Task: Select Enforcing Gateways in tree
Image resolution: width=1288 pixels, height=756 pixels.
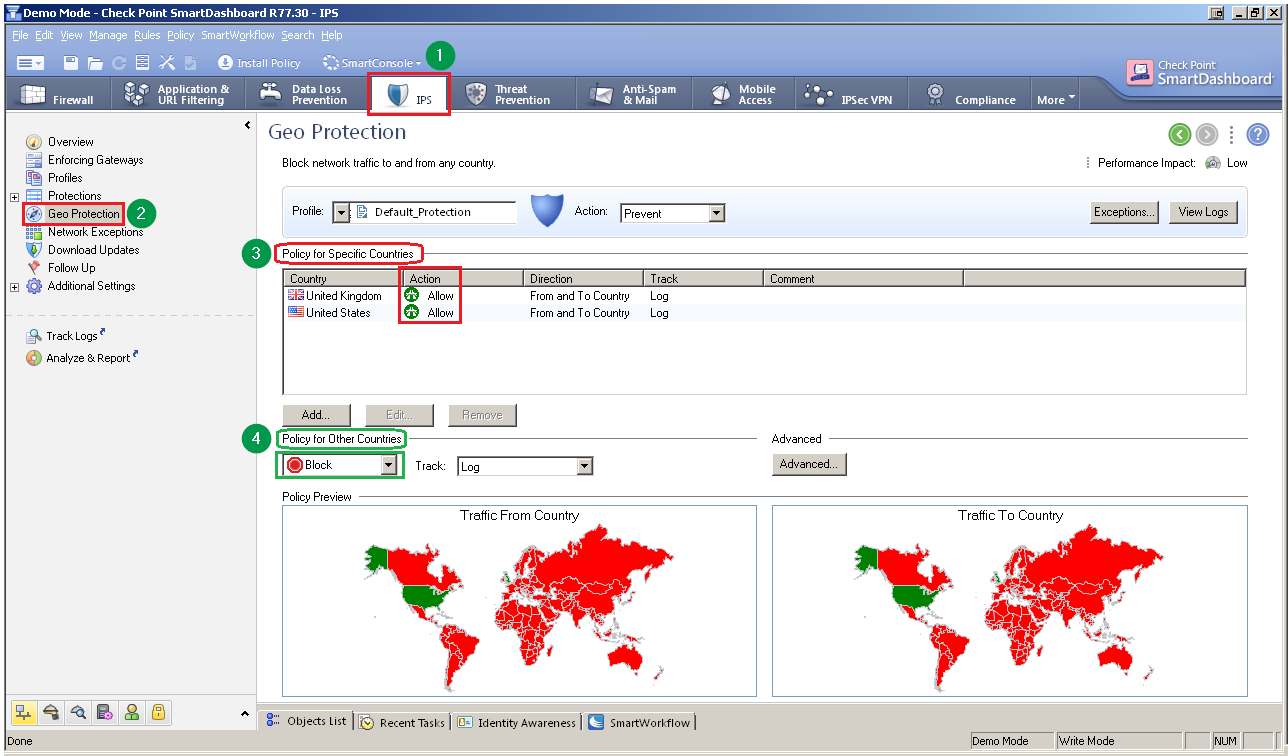Action: click(x=95, y=160)
